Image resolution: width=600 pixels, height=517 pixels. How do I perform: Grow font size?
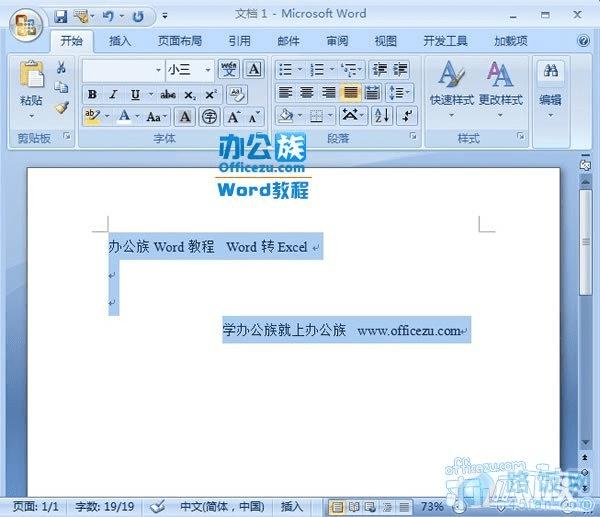coord(233,117)
